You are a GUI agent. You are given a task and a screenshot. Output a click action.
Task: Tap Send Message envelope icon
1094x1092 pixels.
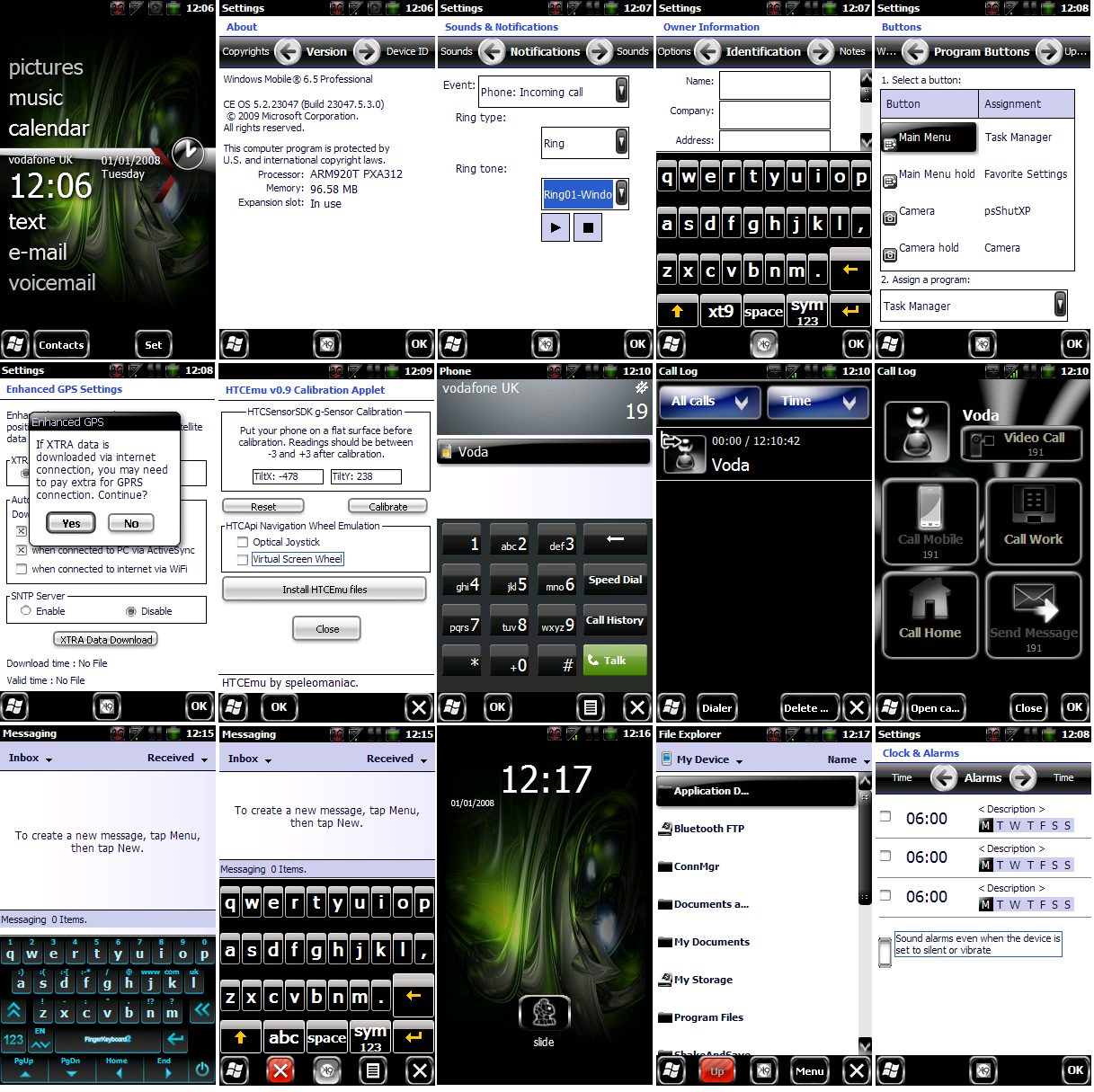1033,610
